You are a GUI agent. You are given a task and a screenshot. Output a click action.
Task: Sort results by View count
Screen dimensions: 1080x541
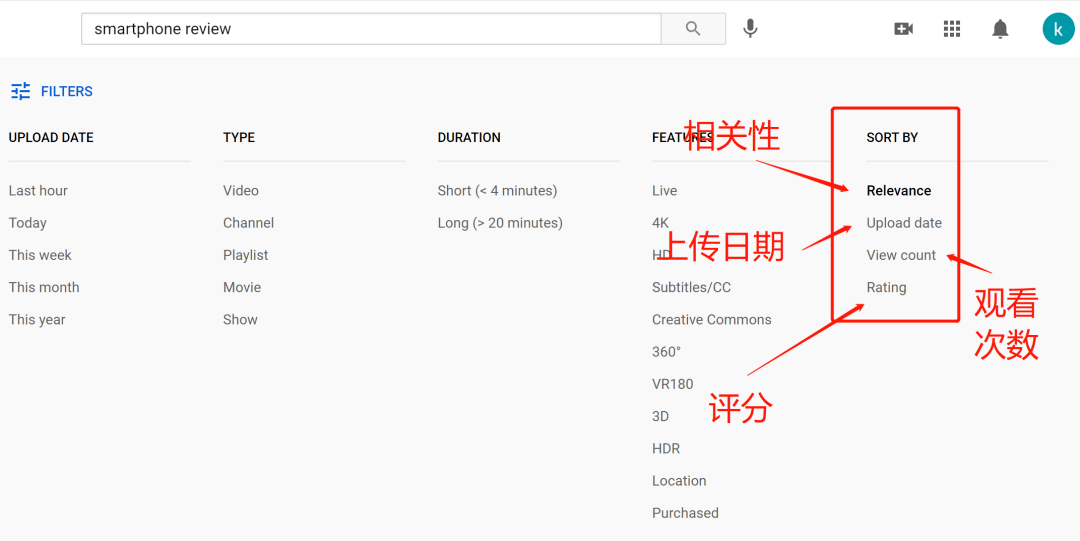901,255
